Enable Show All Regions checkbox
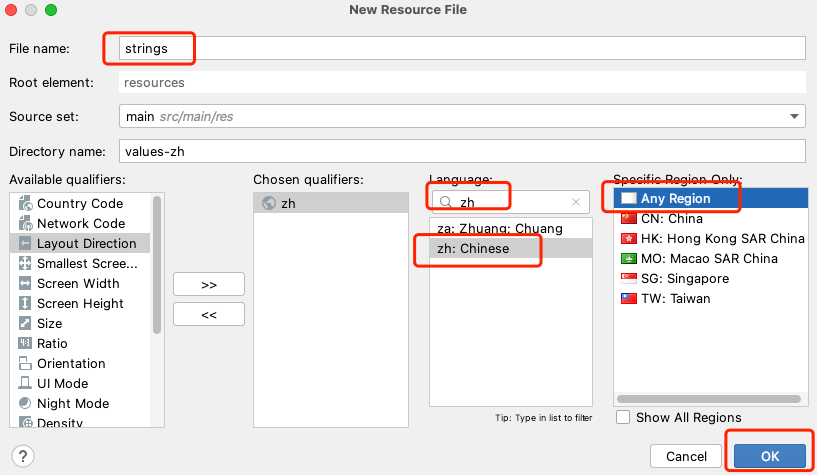This screenshot has width=817, height=475. coord(624,417)
